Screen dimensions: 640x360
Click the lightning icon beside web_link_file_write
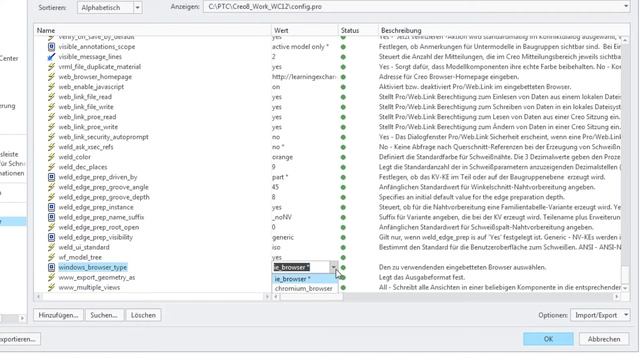tap(51, 107)
